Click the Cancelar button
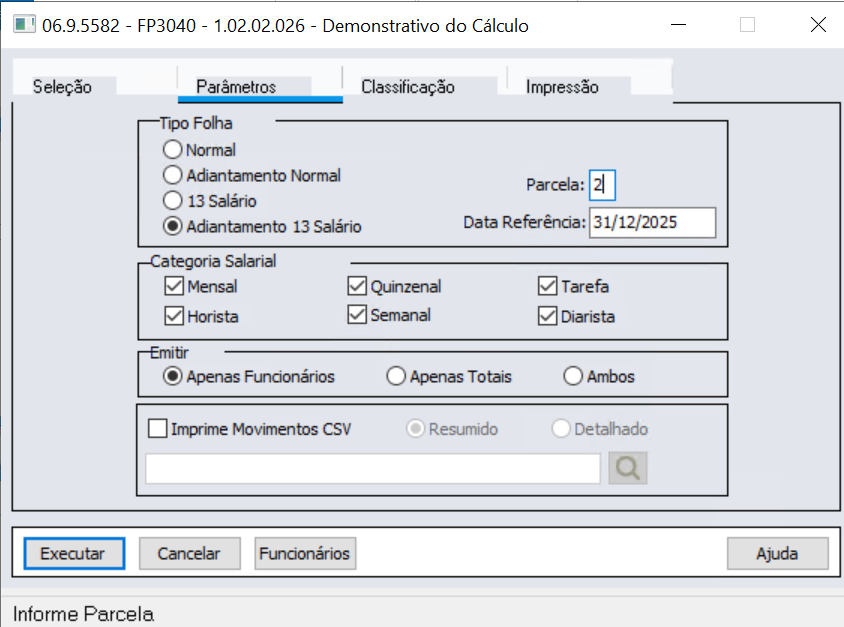Image resolution: width=844 pixels, height=627 pixels. [x=189, y=553]
